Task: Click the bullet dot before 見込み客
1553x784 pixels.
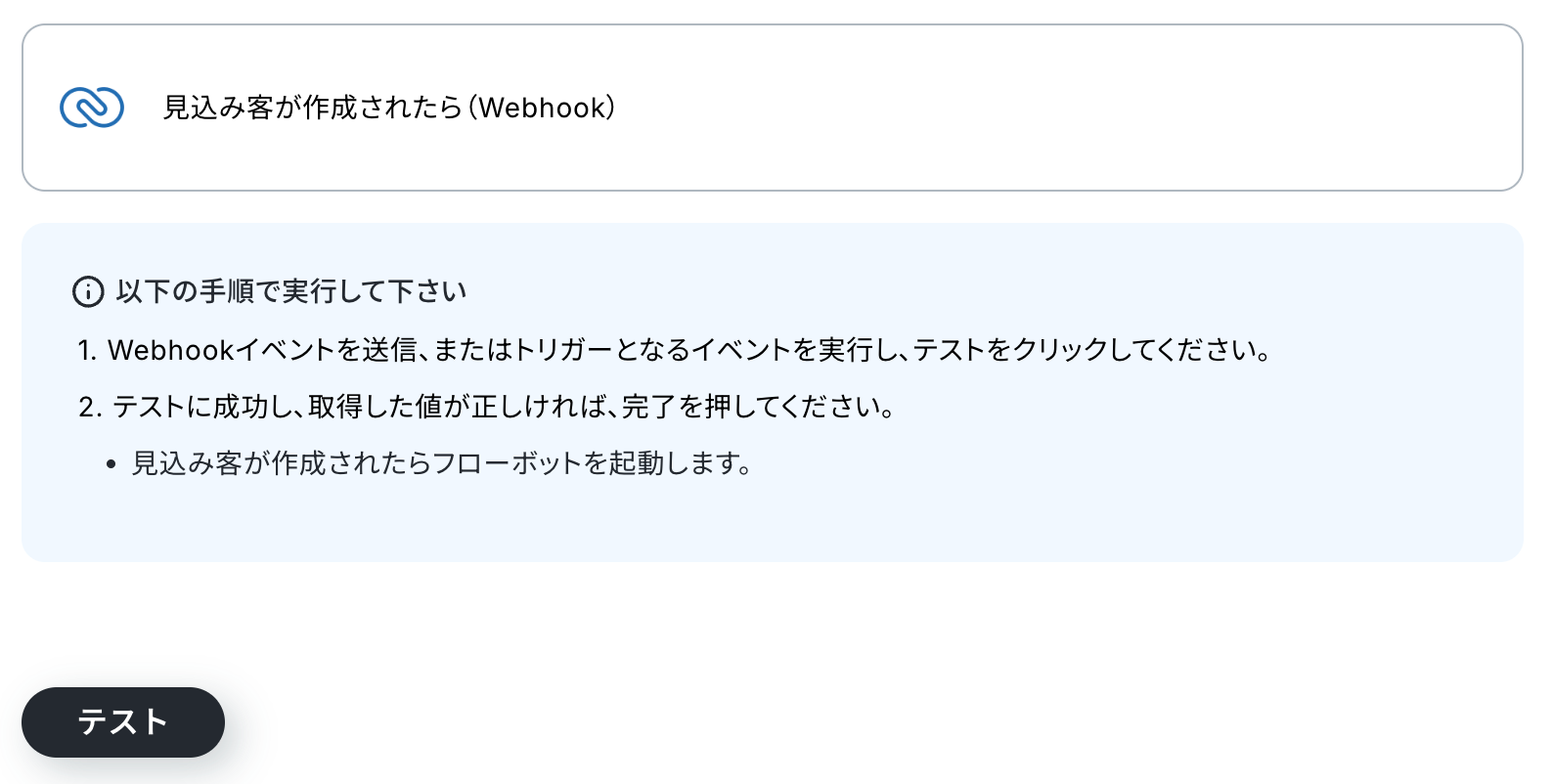Action: (111, 465)
